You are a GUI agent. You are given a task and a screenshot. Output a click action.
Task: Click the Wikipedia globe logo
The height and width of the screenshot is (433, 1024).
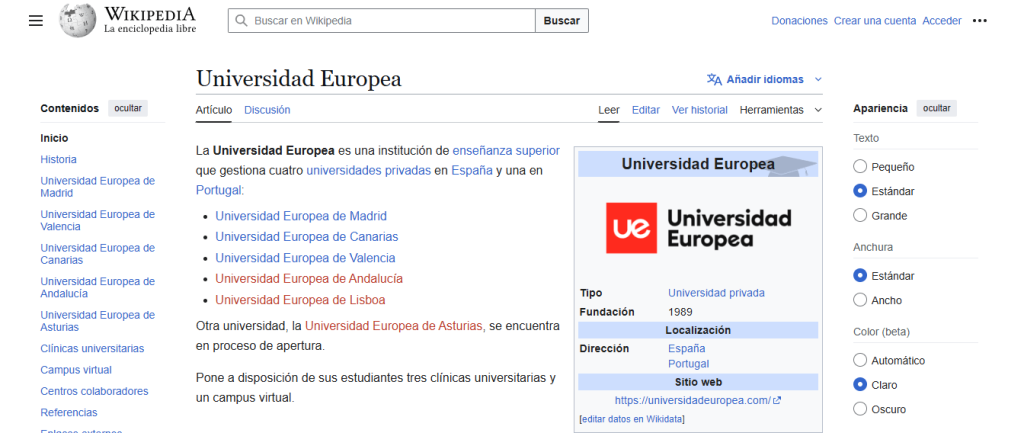coord(78,20)
